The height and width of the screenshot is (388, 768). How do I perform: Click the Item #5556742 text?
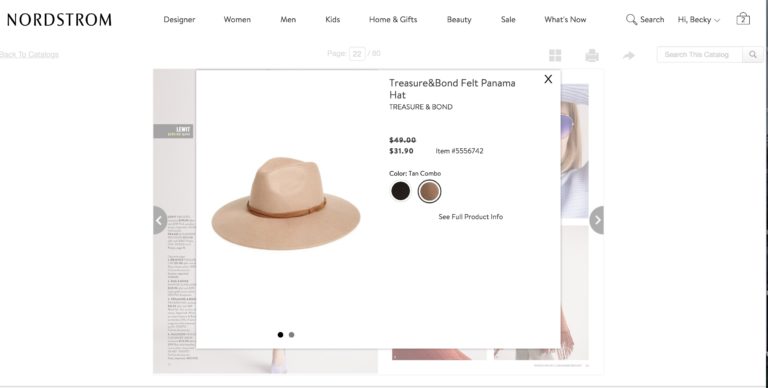click(x=459, y=151)
